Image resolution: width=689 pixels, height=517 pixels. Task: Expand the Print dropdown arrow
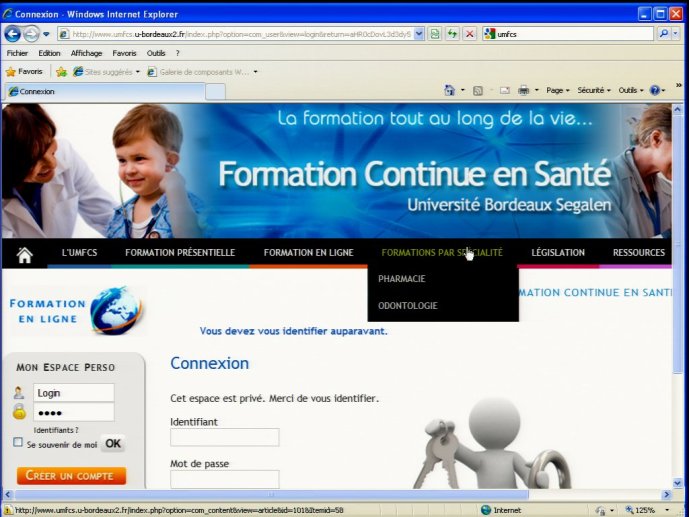click(x=537, y=90)
